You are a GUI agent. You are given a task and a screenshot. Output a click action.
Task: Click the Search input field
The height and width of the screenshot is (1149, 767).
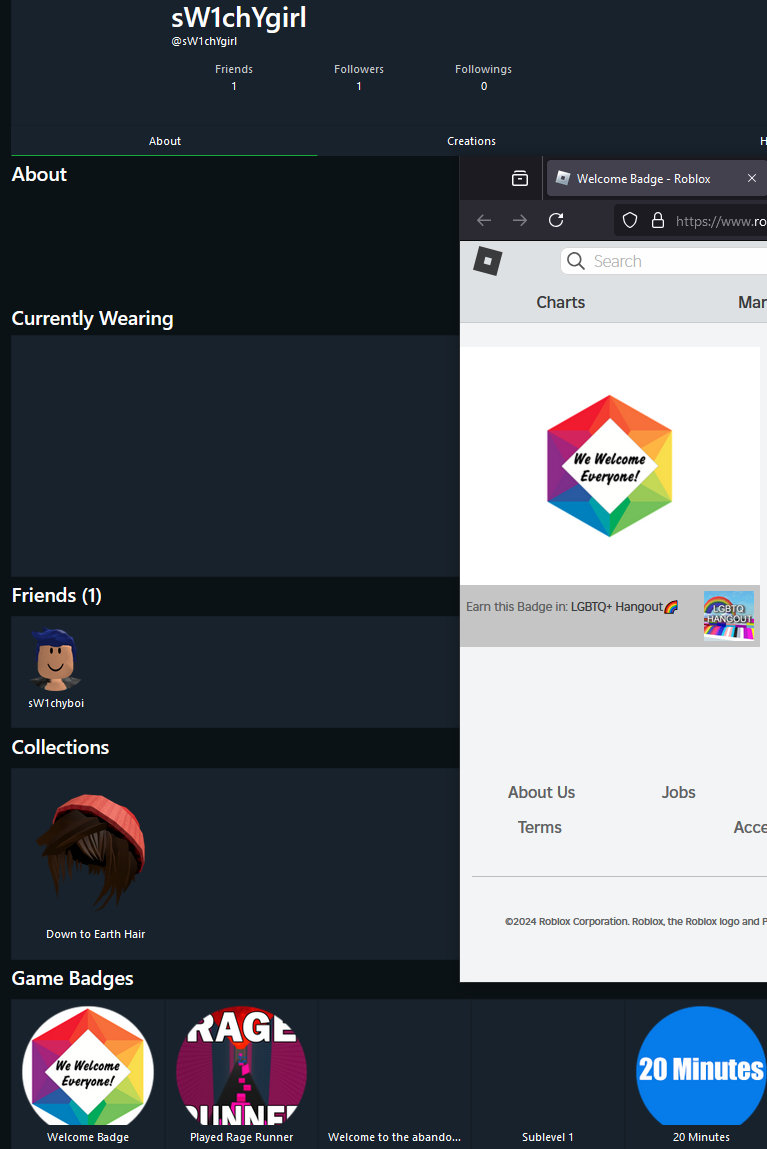(x=663, y=261)
